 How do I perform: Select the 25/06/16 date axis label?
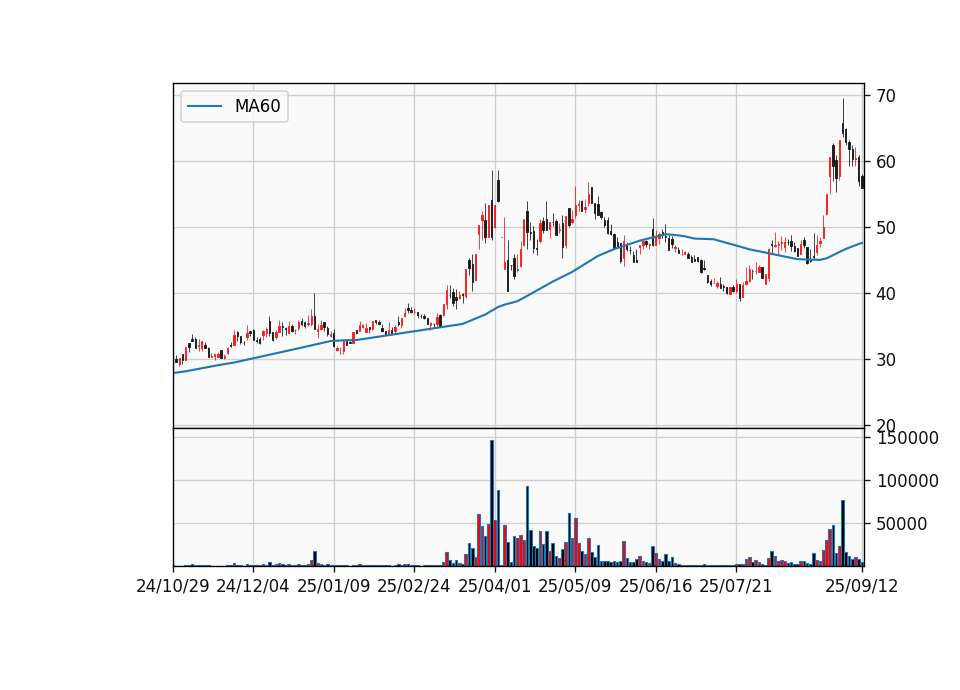pyautogui.click(x=656, y=586)
